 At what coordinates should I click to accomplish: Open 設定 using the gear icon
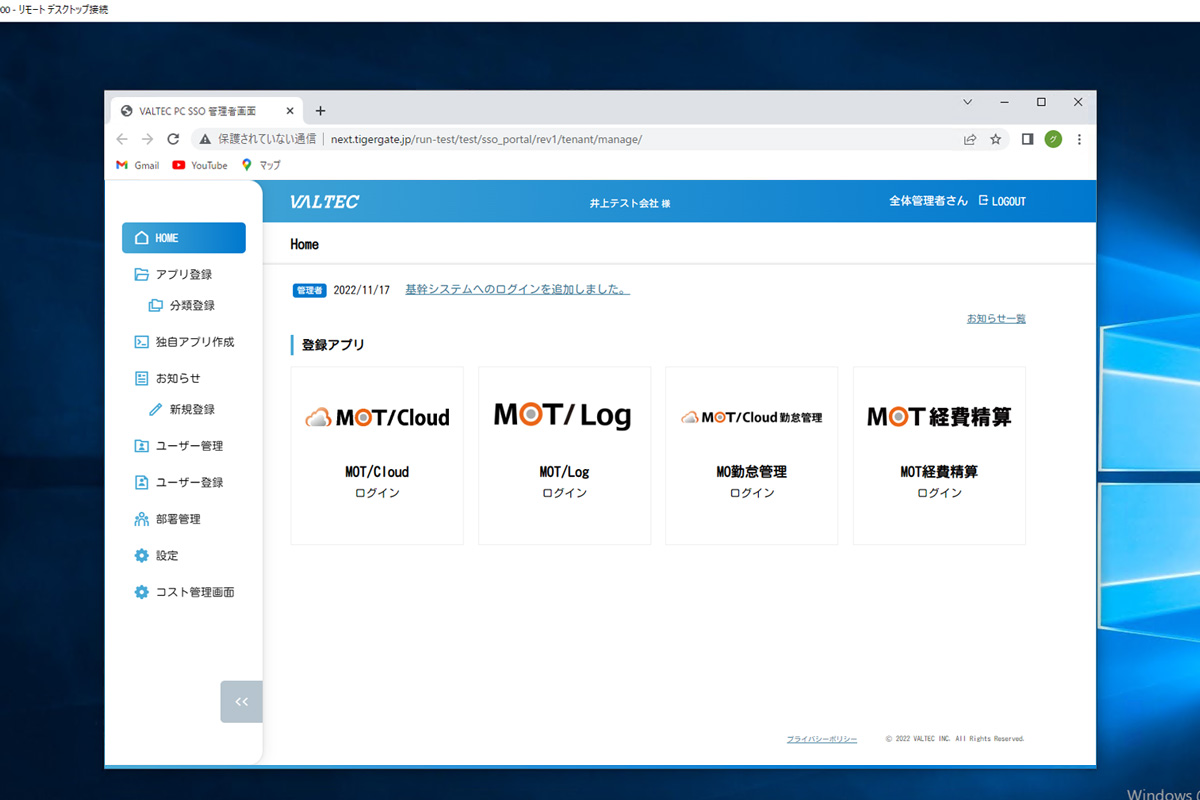[x=141, y=555]
